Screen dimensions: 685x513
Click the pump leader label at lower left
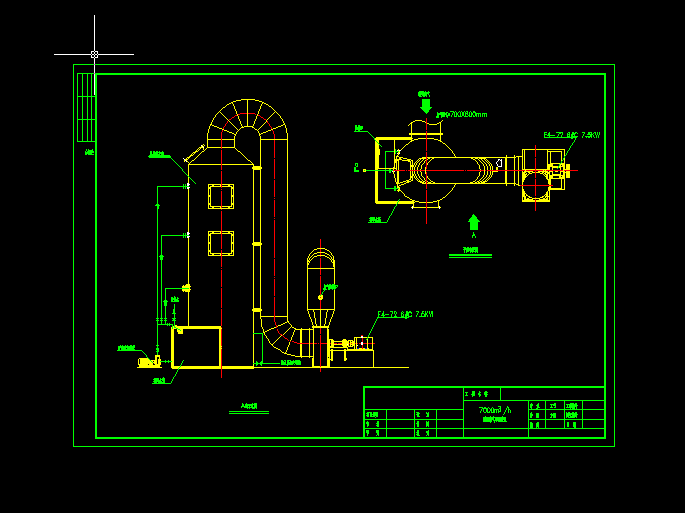coord(127,348)
